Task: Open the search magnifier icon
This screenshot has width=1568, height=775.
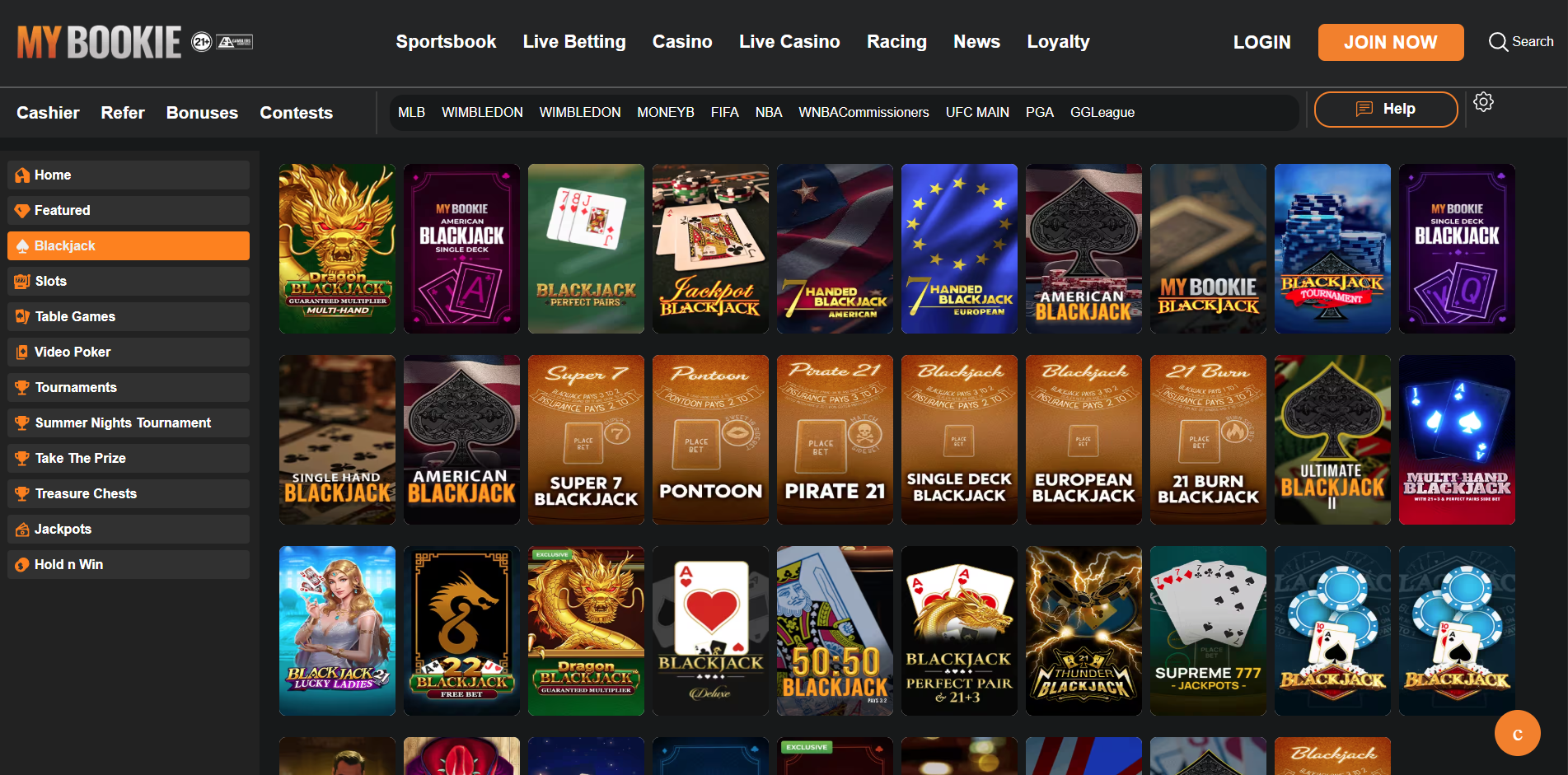Action: click(1498, 42)
